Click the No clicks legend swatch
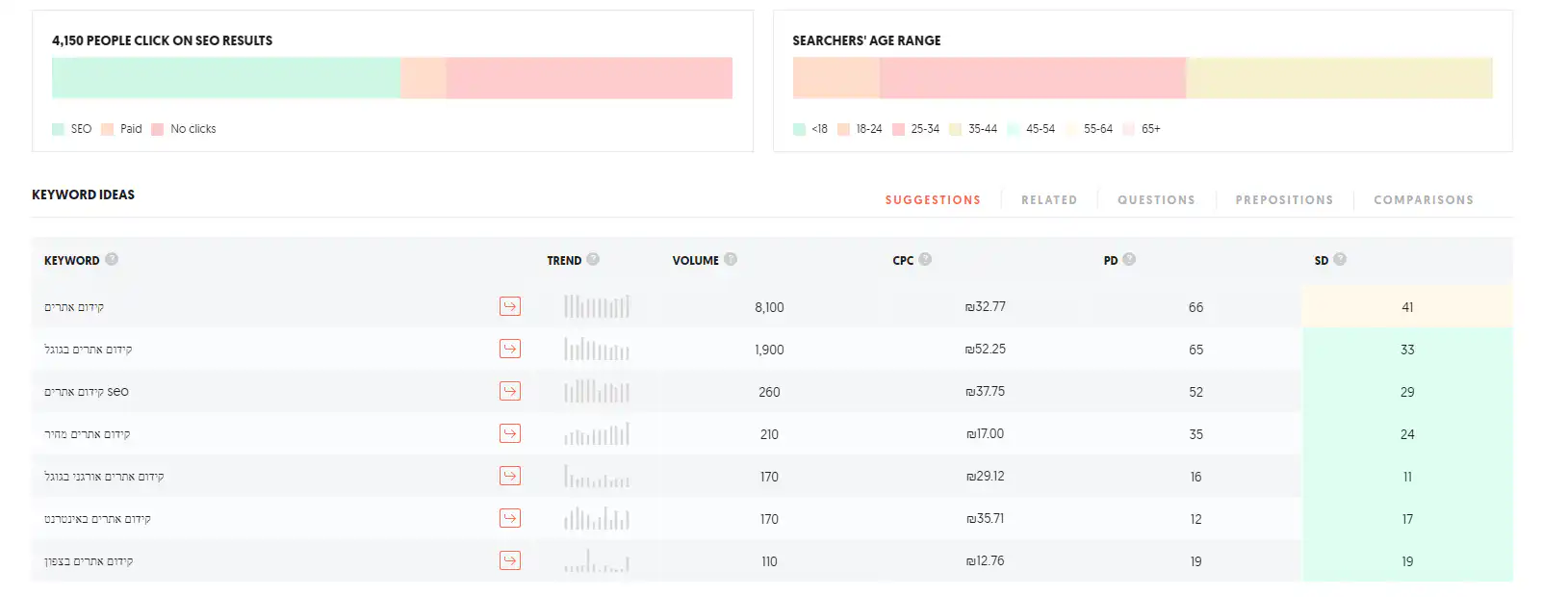 click(x=158, y=129)
